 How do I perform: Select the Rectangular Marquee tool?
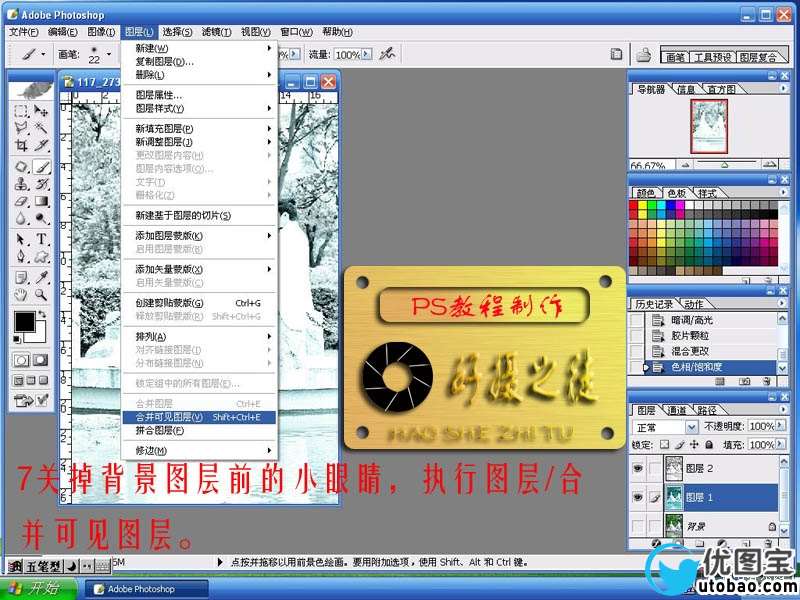click(21, 111)
